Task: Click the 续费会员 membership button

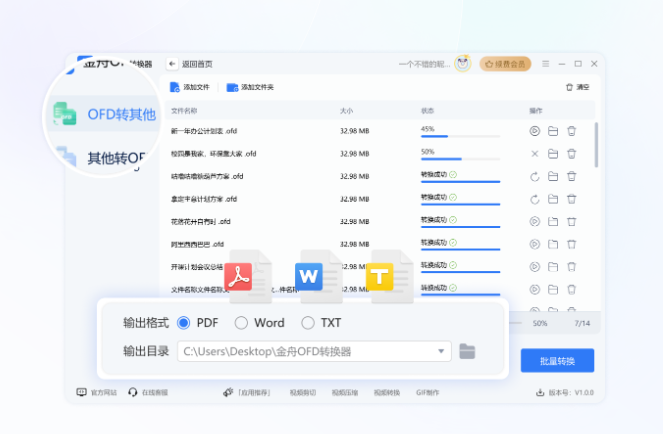Action: pyautogui.click(x=505, y=64)
